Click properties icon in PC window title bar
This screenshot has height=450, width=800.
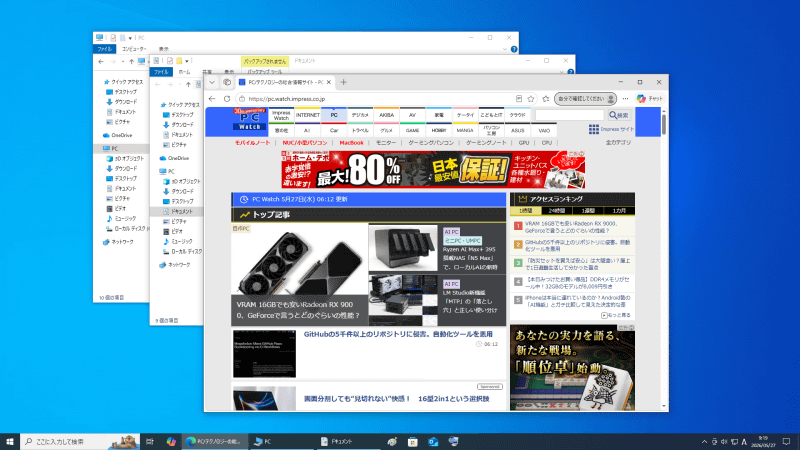[113, 38]
